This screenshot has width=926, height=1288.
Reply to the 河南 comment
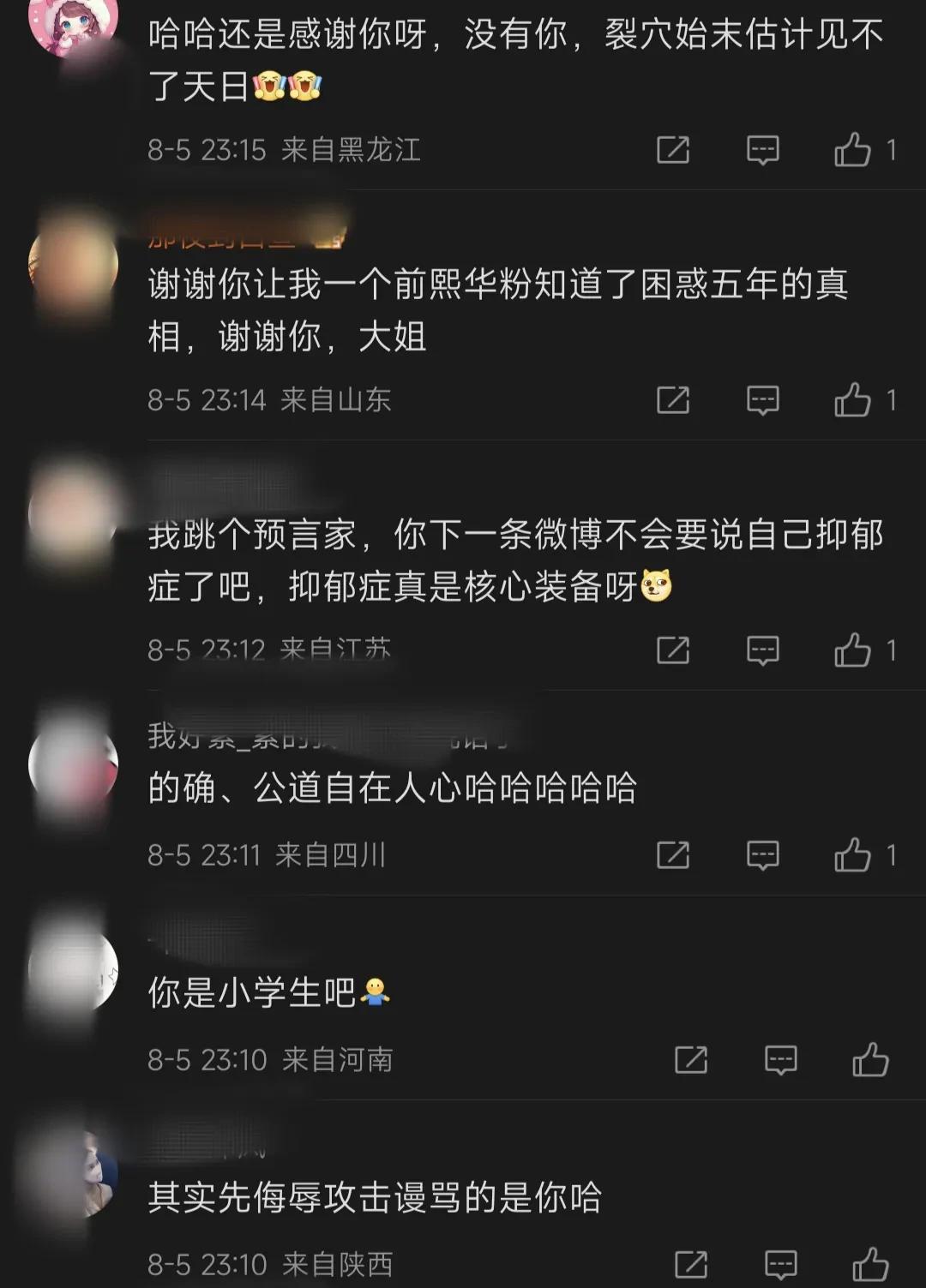click(780, 1059)
